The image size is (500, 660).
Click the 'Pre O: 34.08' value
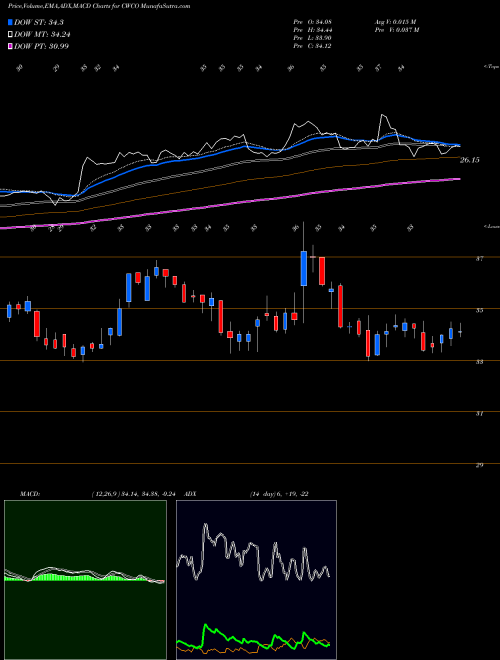pyautogui.click(x=312, y=22)
